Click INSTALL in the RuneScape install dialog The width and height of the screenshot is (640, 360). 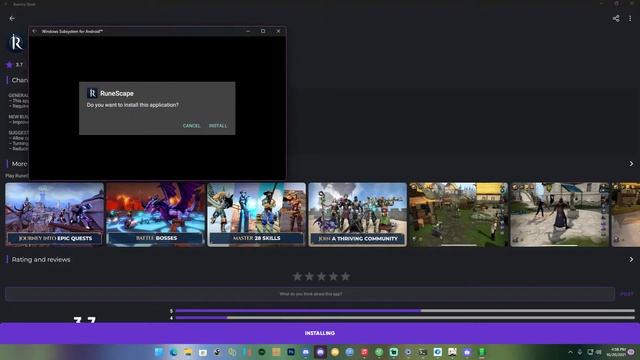click(218, 126)
